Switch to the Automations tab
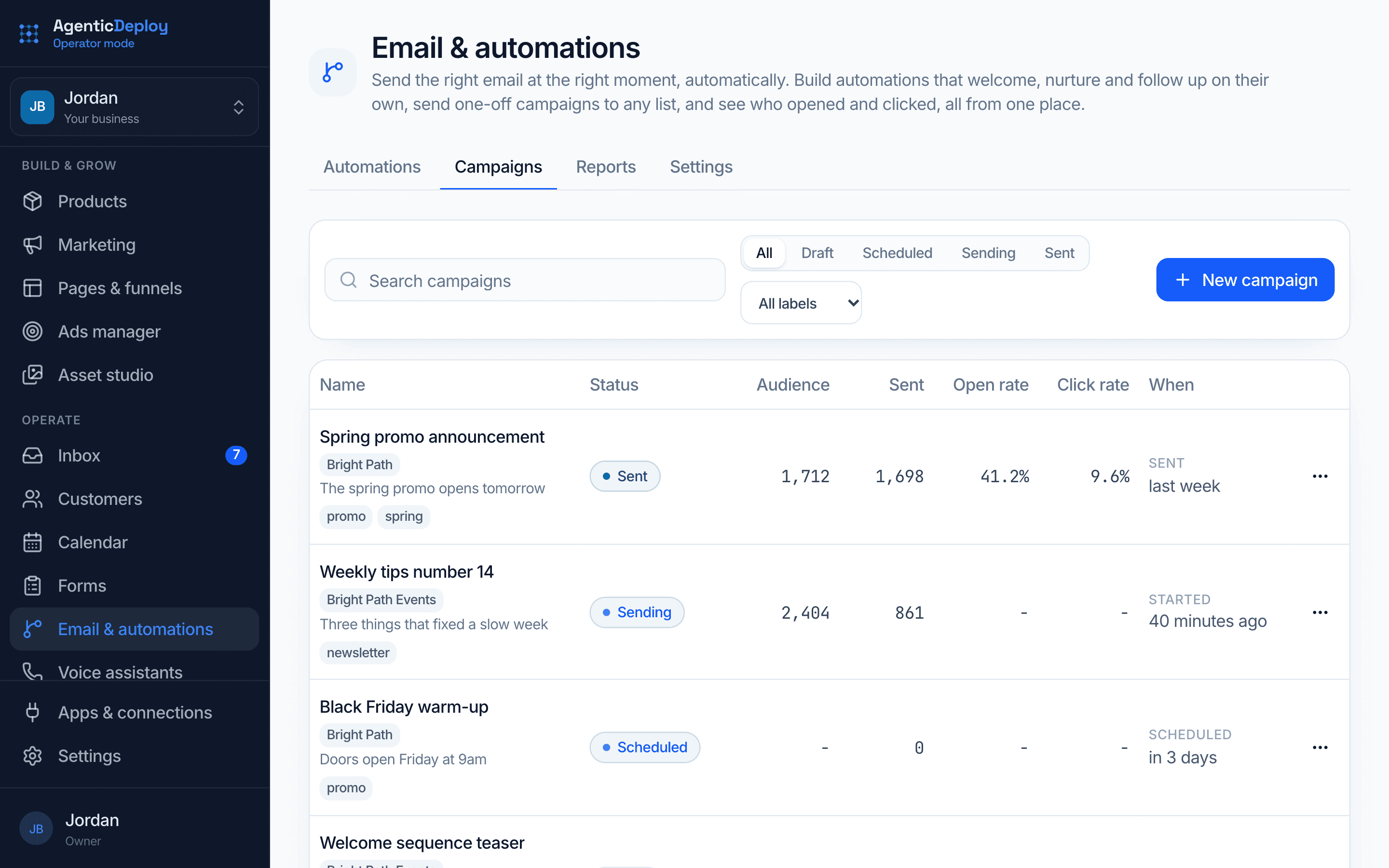The height and width of the screenshot is (868, 1389). [x=372, y=167]
